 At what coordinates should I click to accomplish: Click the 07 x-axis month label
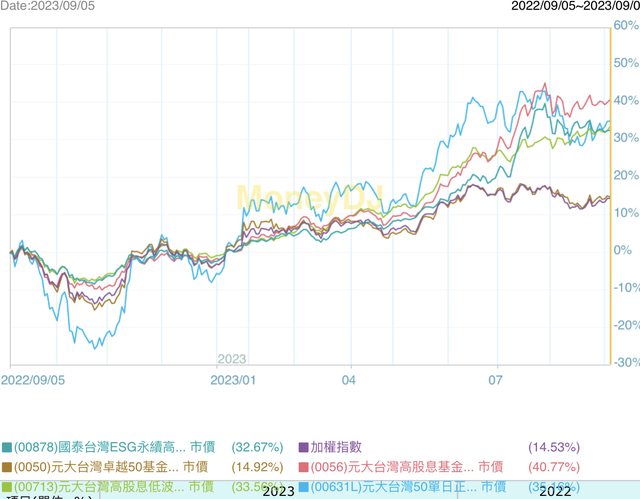coord(495,381)
